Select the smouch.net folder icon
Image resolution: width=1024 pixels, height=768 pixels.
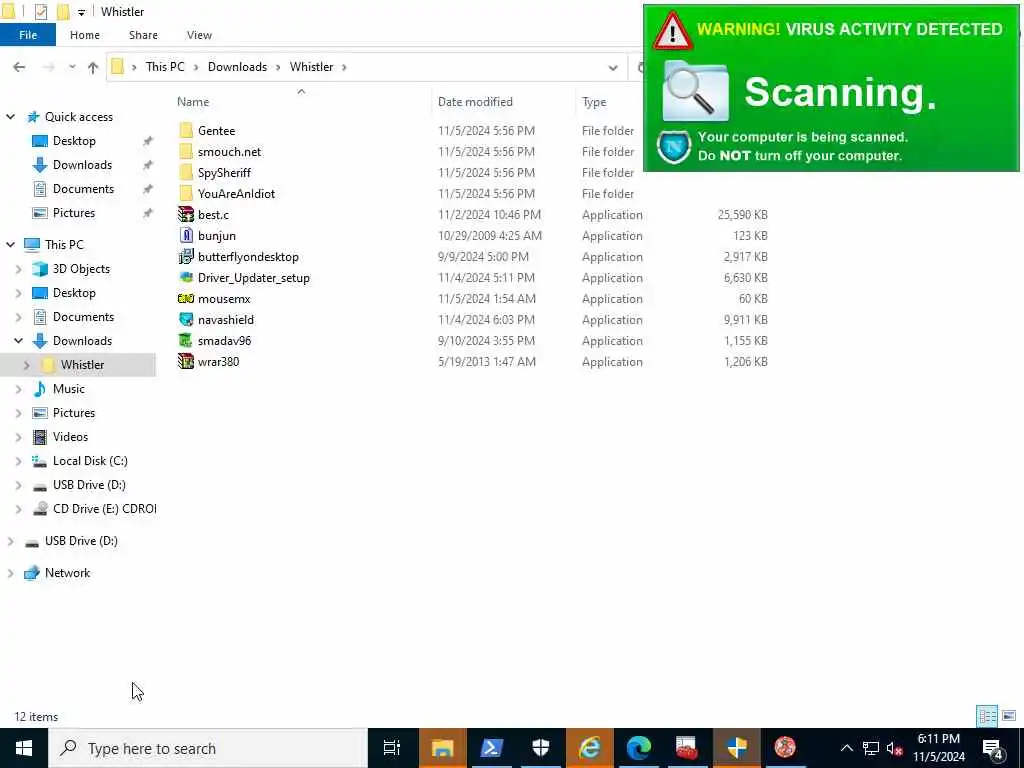click(186, 152)
